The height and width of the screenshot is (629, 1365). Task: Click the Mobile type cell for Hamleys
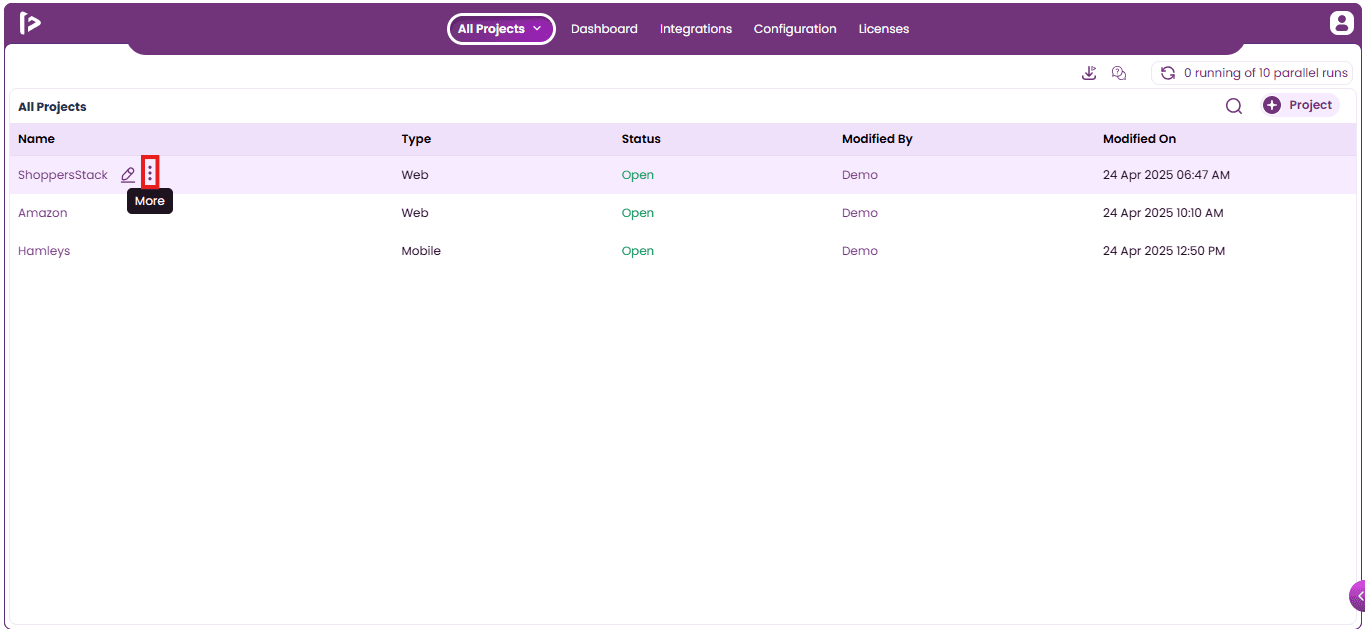(421, 251)
